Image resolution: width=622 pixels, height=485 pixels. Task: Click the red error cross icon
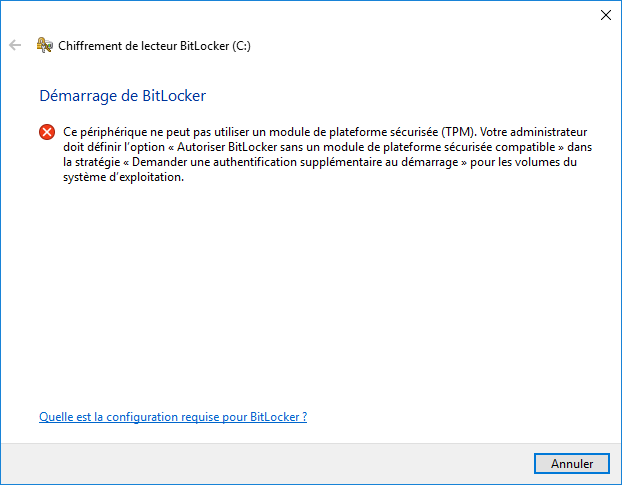[47, 132]
